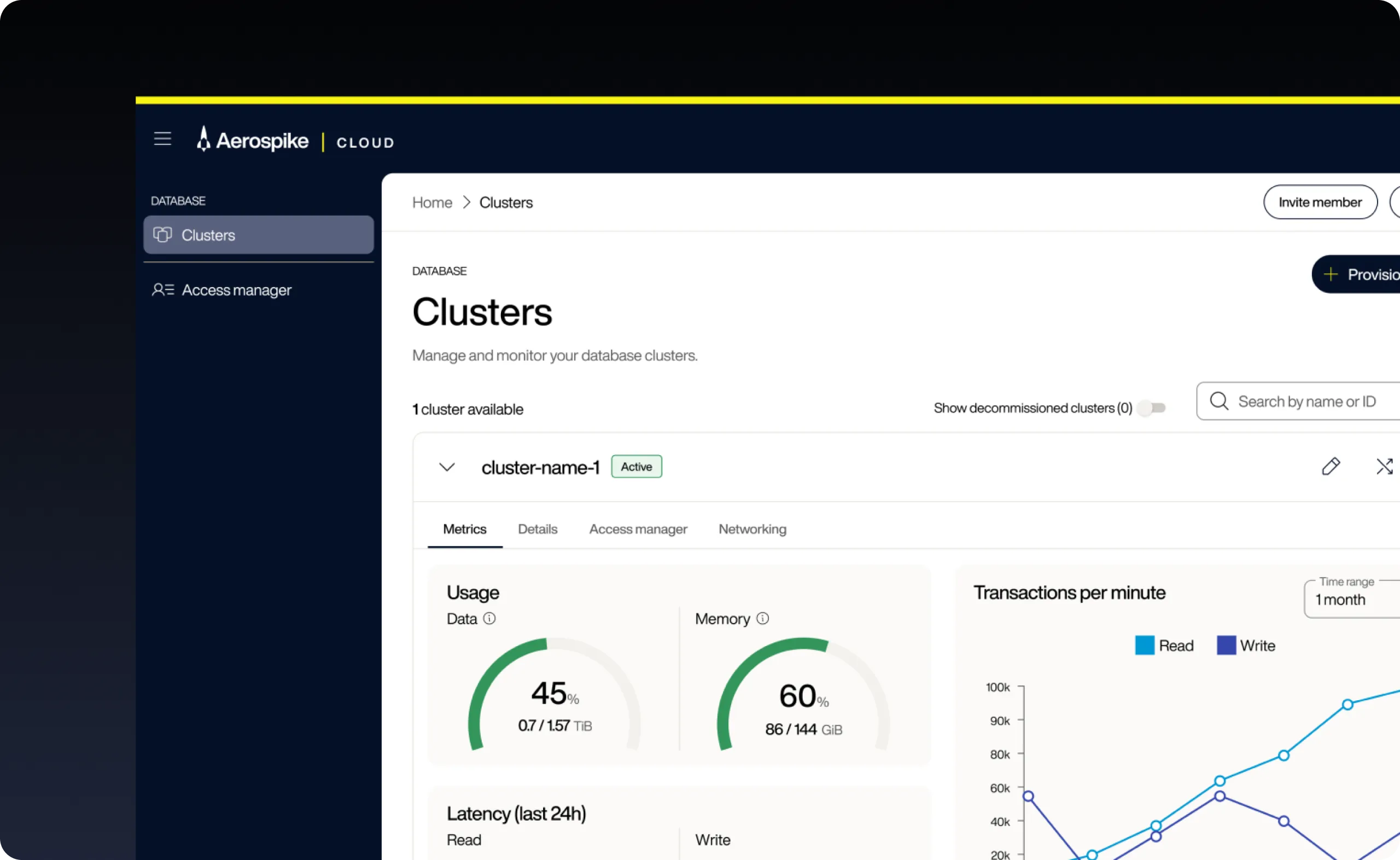Click the '1 cluster available' text

pyautogui.click(x=468, y=409)
